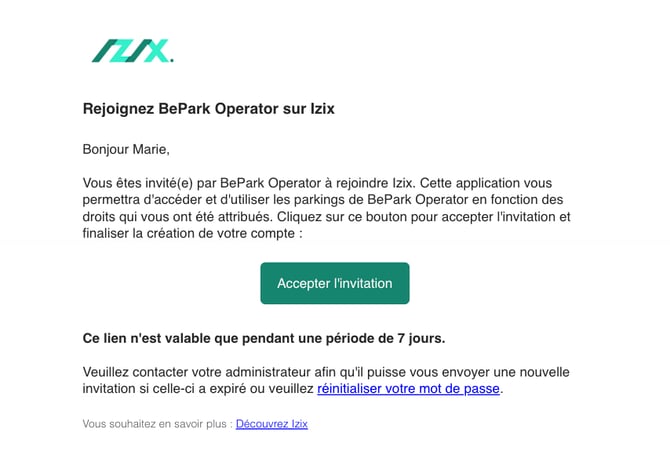Image resolution: width=670 pixels, height=451 pixels.
Task: Click the line finaliser la création de votre compte
Action: point(192,234)
